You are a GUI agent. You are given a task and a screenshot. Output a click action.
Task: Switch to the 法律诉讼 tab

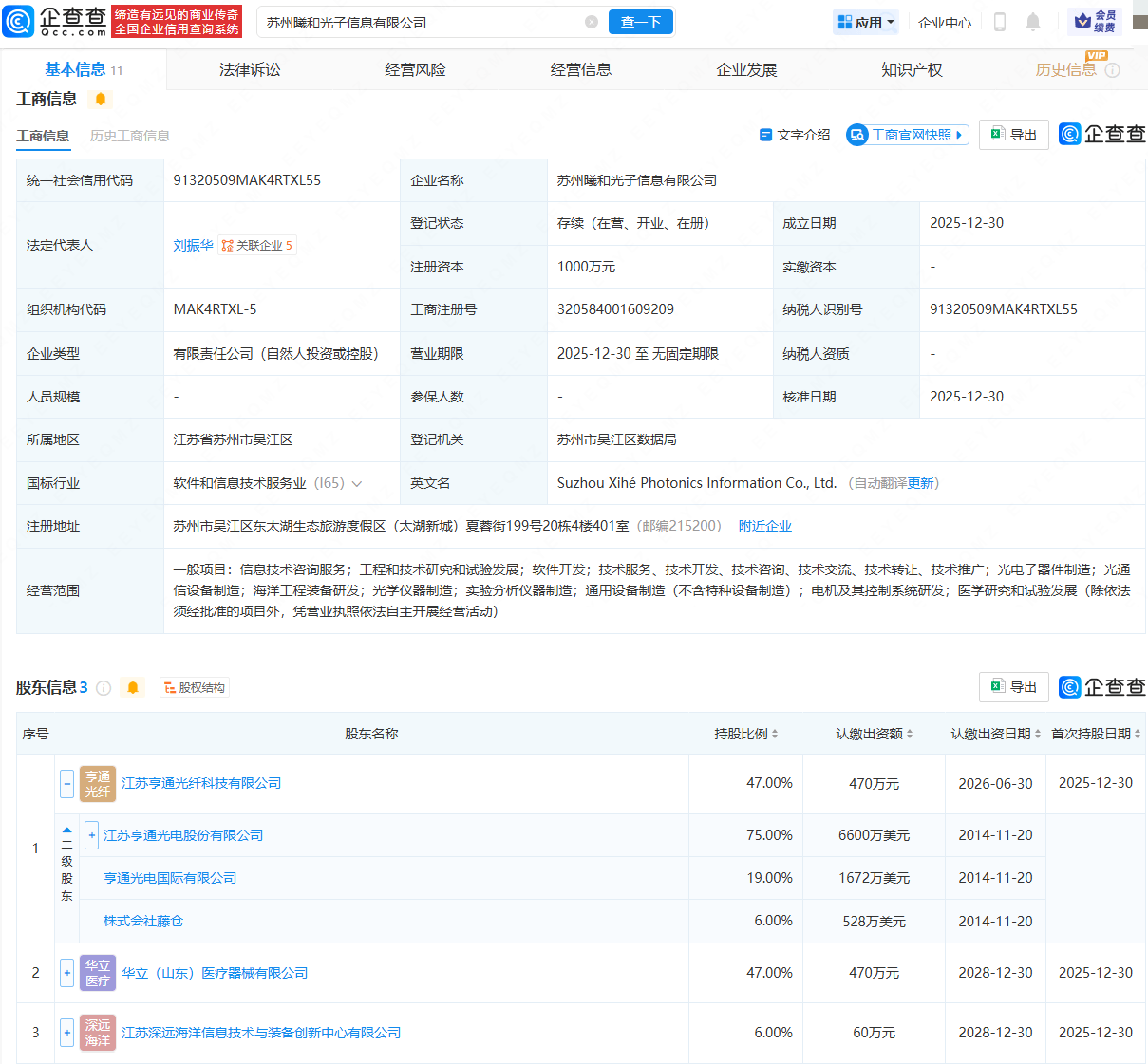(x=250, y=69)
